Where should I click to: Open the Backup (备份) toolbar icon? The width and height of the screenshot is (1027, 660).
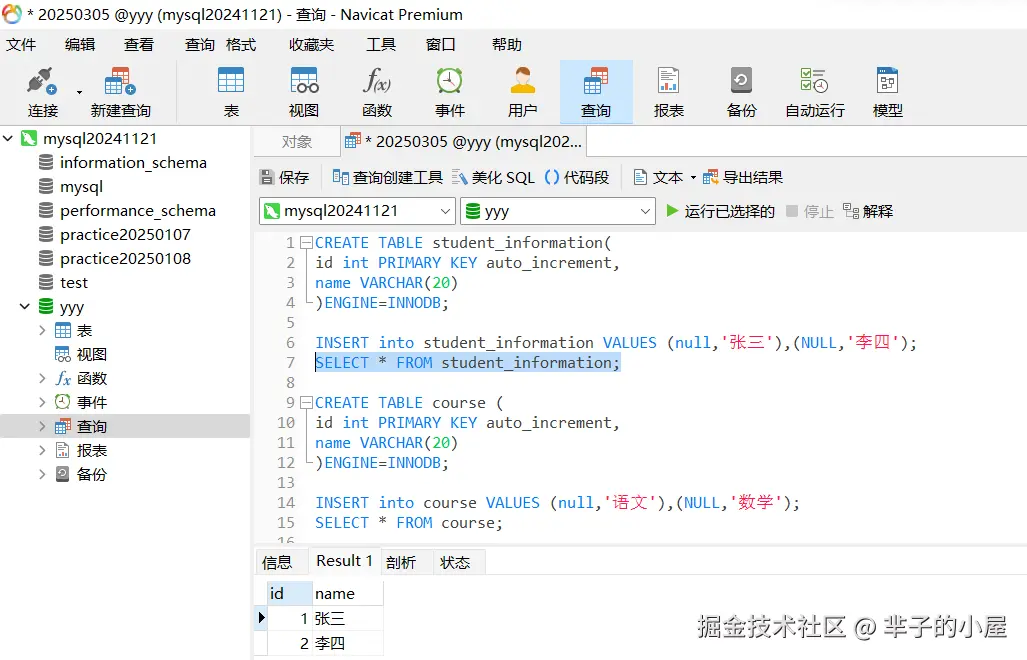(x=741, y=92)
